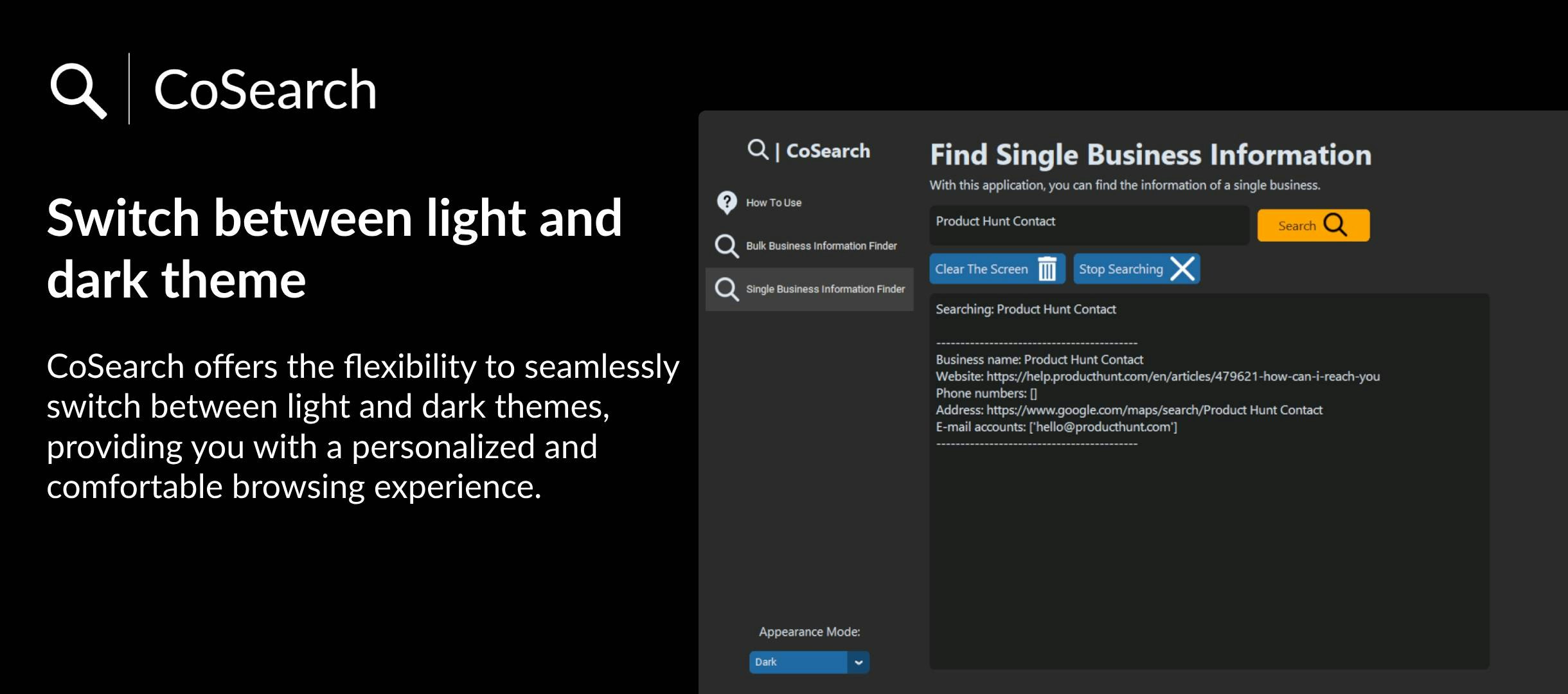Viewport: 1568px width, 694px height.
Task: Open Bulk Business Information Finder page
Action: coord(810,246)
